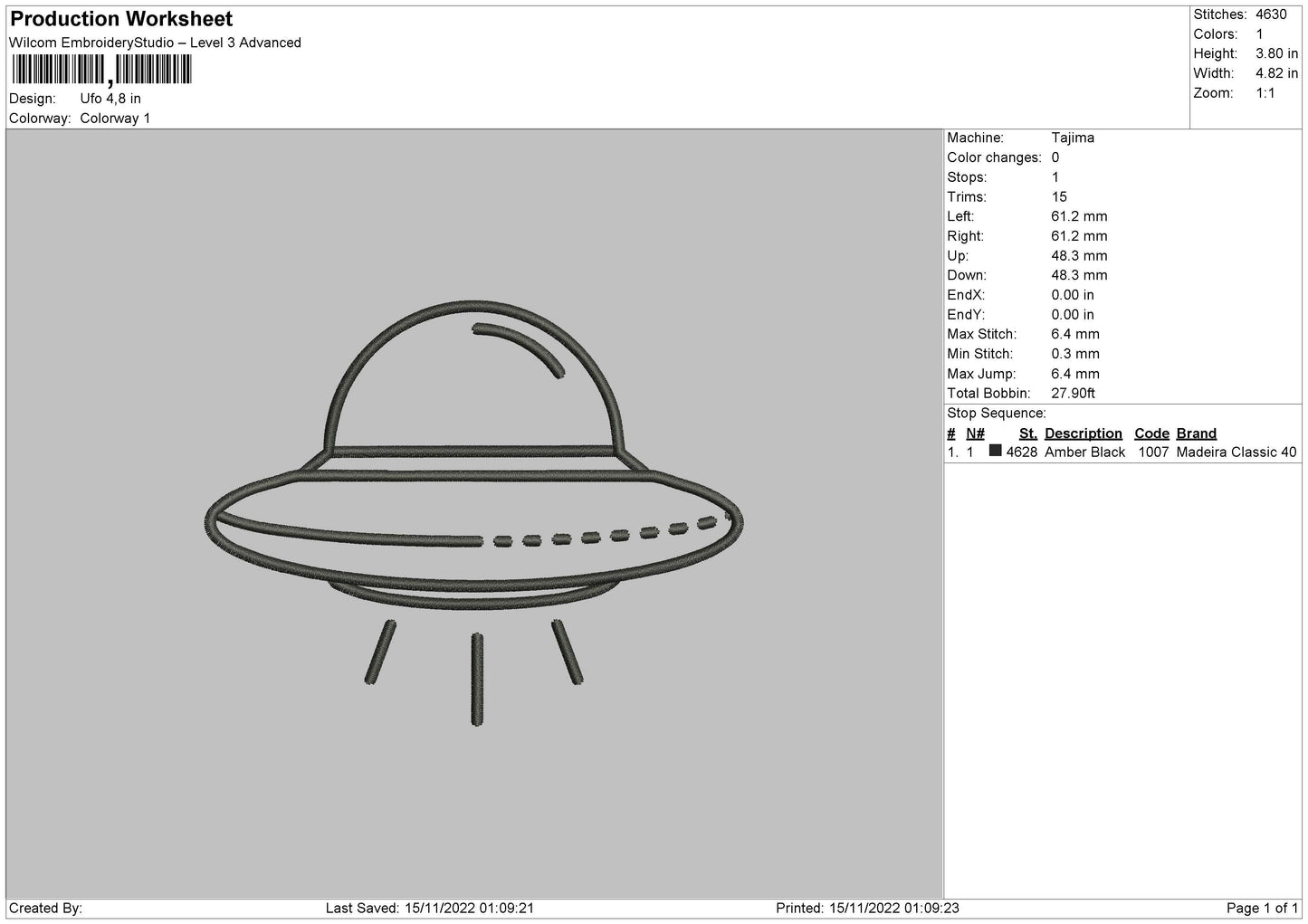Click the 'Code' column header
The image size is (1308, 924).
pyautogui.click(x=1152, y=433)
